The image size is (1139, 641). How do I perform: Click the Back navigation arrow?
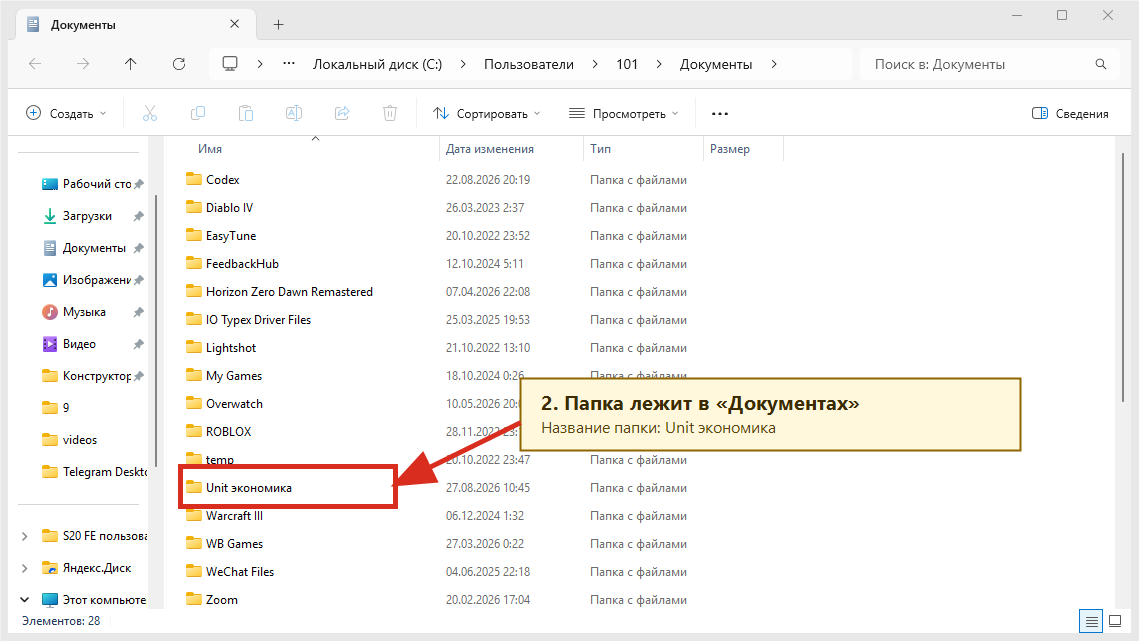tap(35, 64)
